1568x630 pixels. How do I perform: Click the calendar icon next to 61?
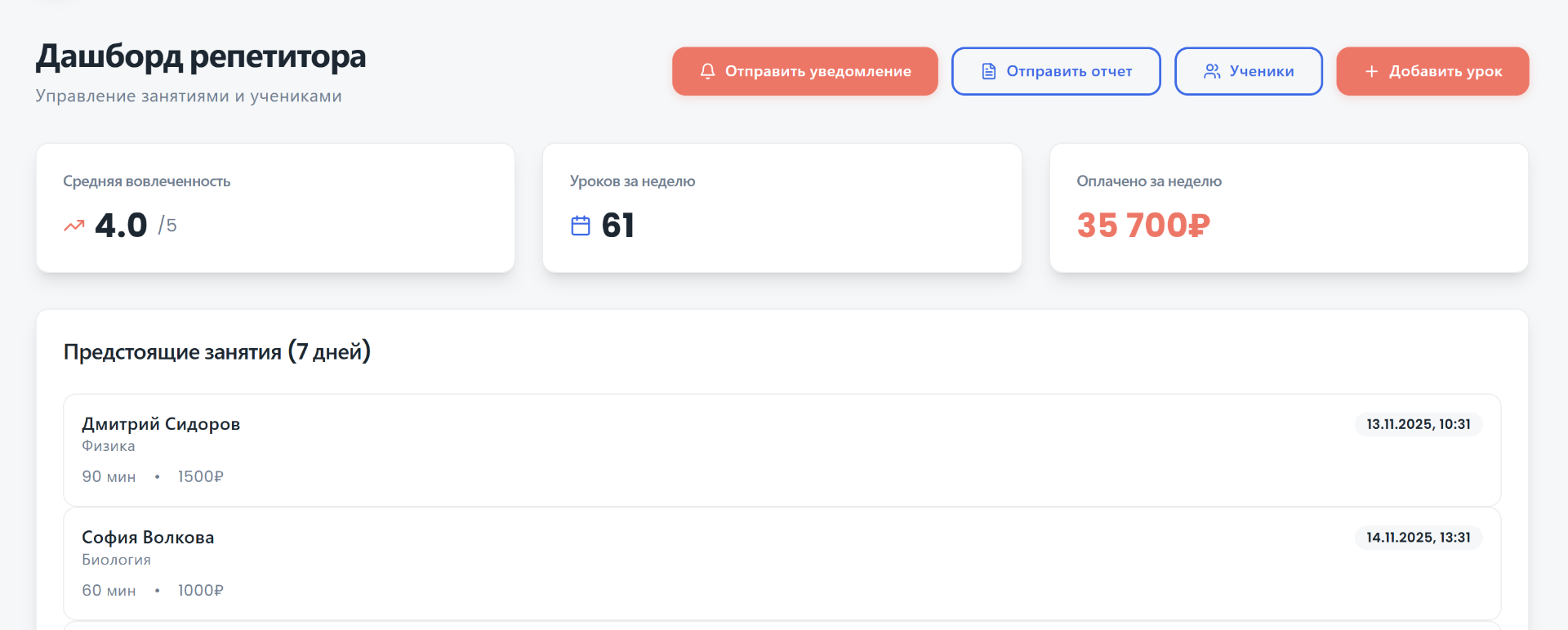click(x=581, y=226)
